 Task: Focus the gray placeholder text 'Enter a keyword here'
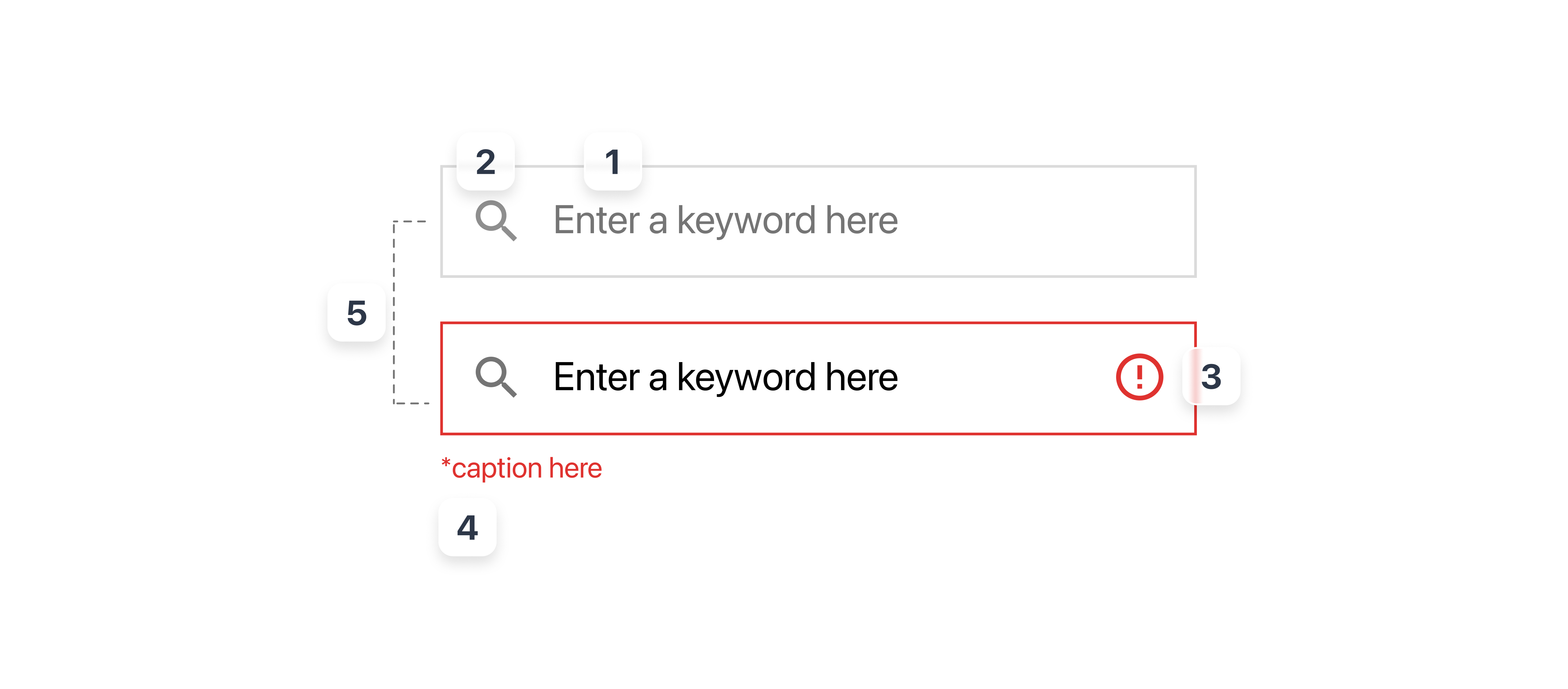(x=724, y=221)
